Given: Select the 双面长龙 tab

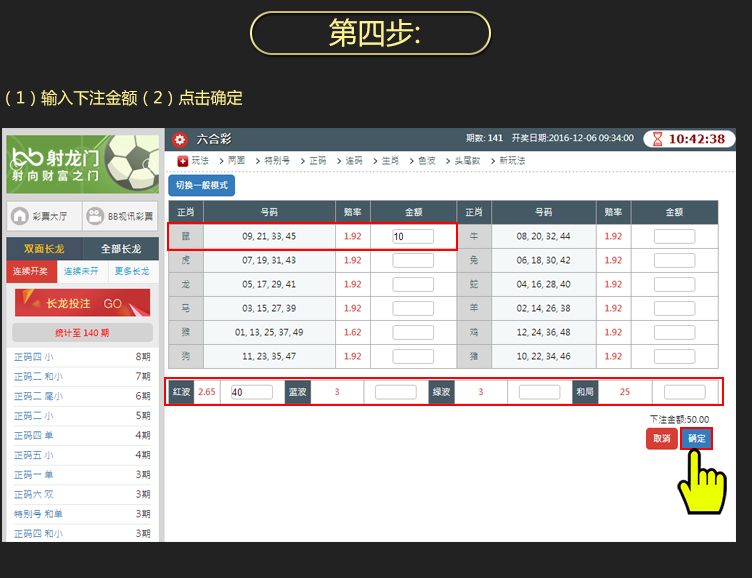Looking at the screenshot, I should [44, 249].
